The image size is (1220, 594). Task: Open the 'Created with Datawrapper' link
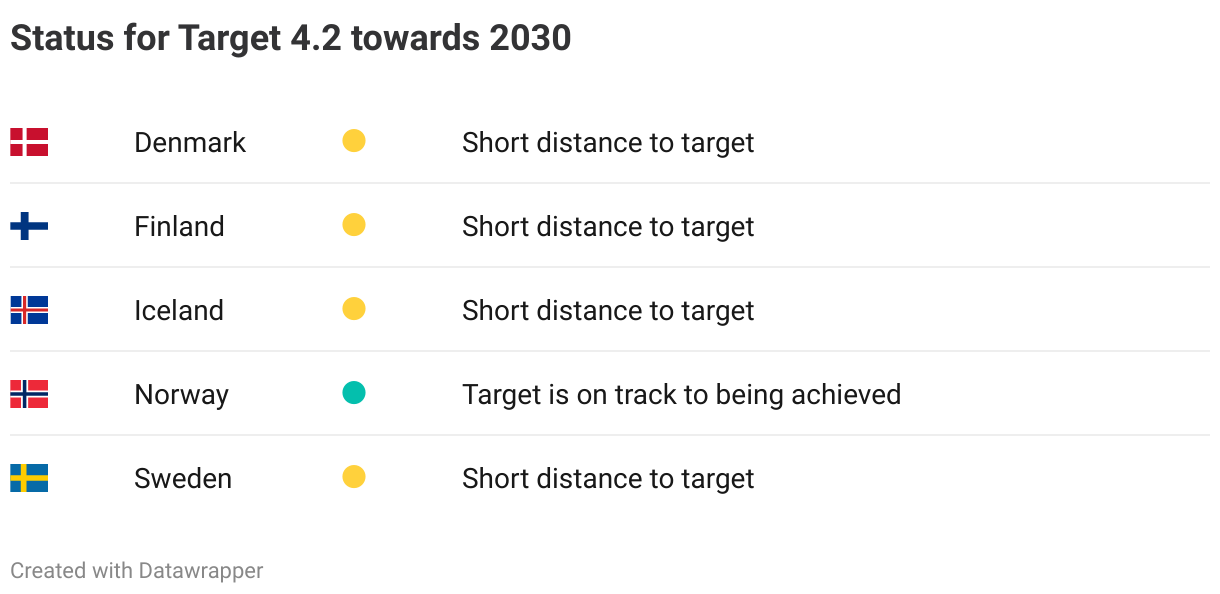click(x=137, y=571)
